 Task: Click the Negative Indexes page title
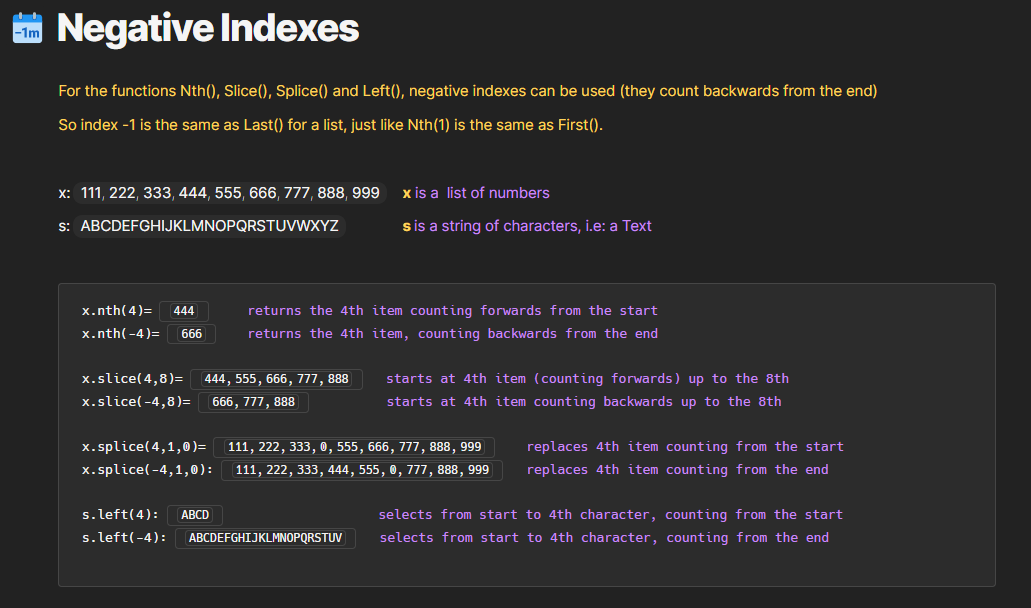click(207, 28)
